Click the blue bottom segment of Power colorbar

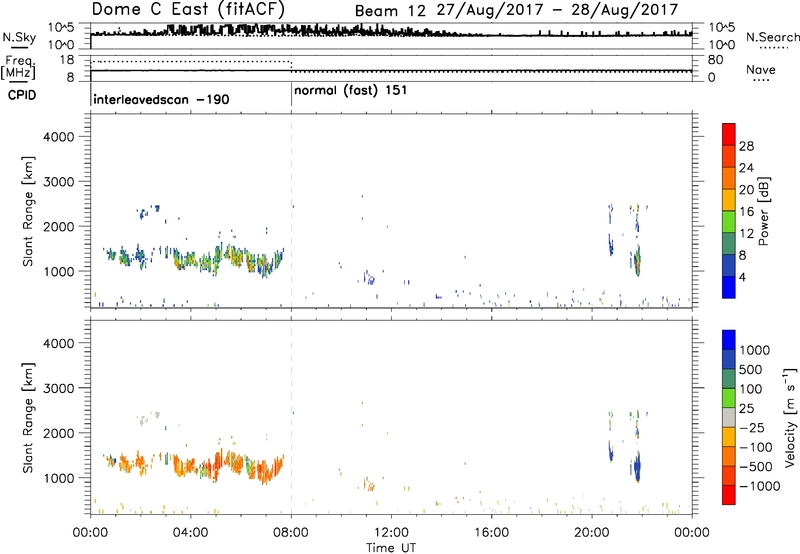pos(729,287)
